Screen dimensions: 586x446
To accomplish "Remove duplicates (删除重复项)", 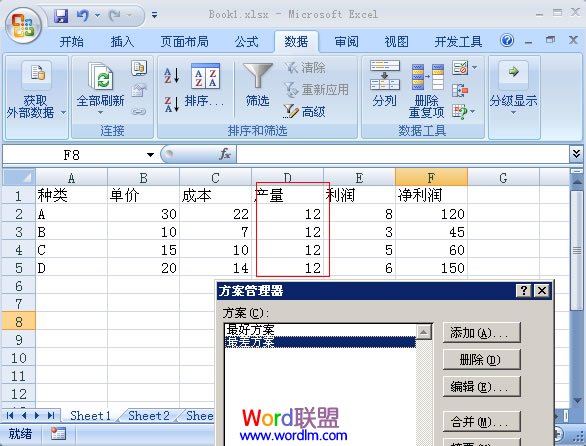I will coord(427,90).
